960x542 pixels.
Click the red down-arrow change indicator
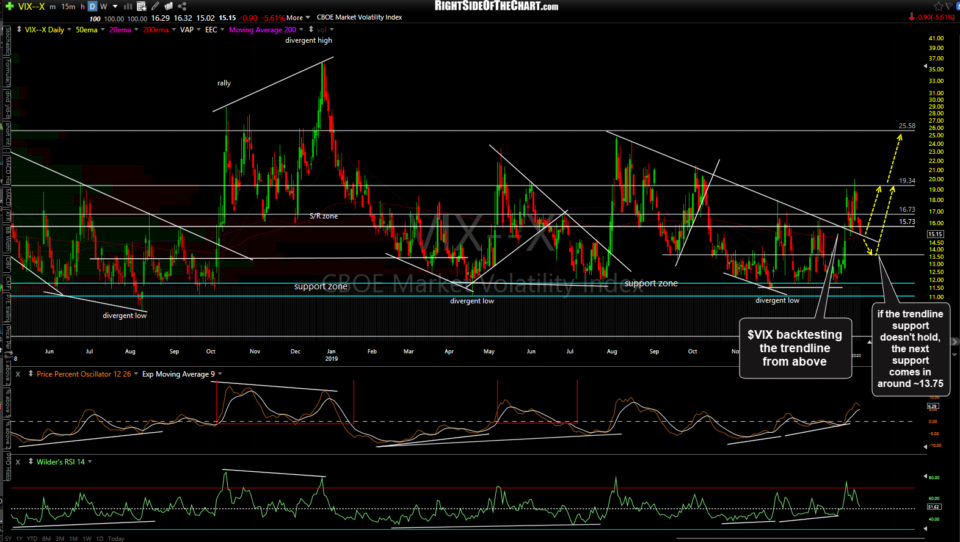pyautogui.click(x=912, y=17)
